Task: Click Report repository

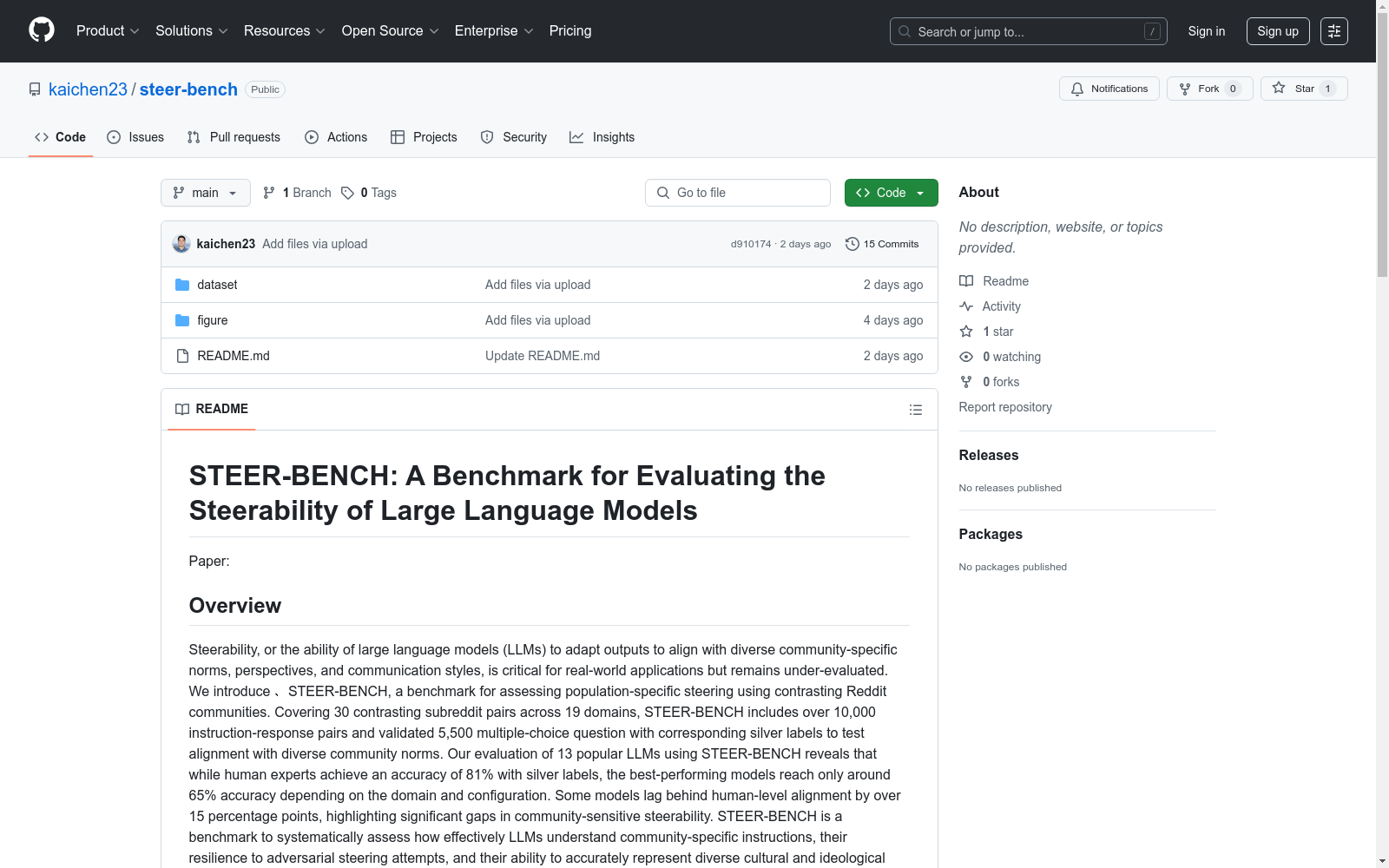Action: 1005,407
